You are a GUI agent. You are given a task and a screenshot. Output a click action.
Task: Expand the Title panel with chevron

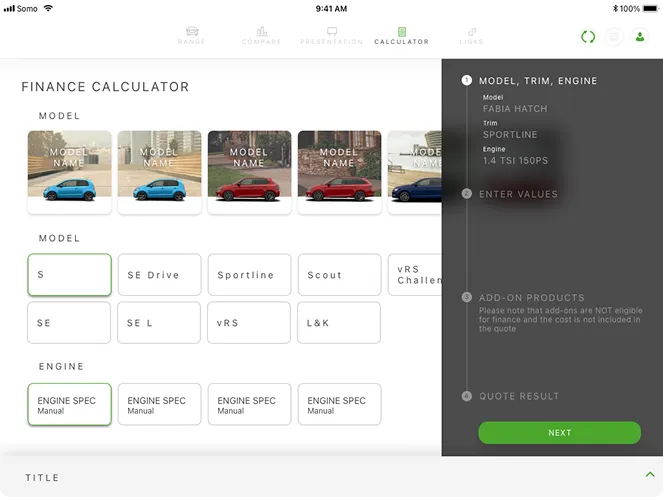tap(650, 474)
